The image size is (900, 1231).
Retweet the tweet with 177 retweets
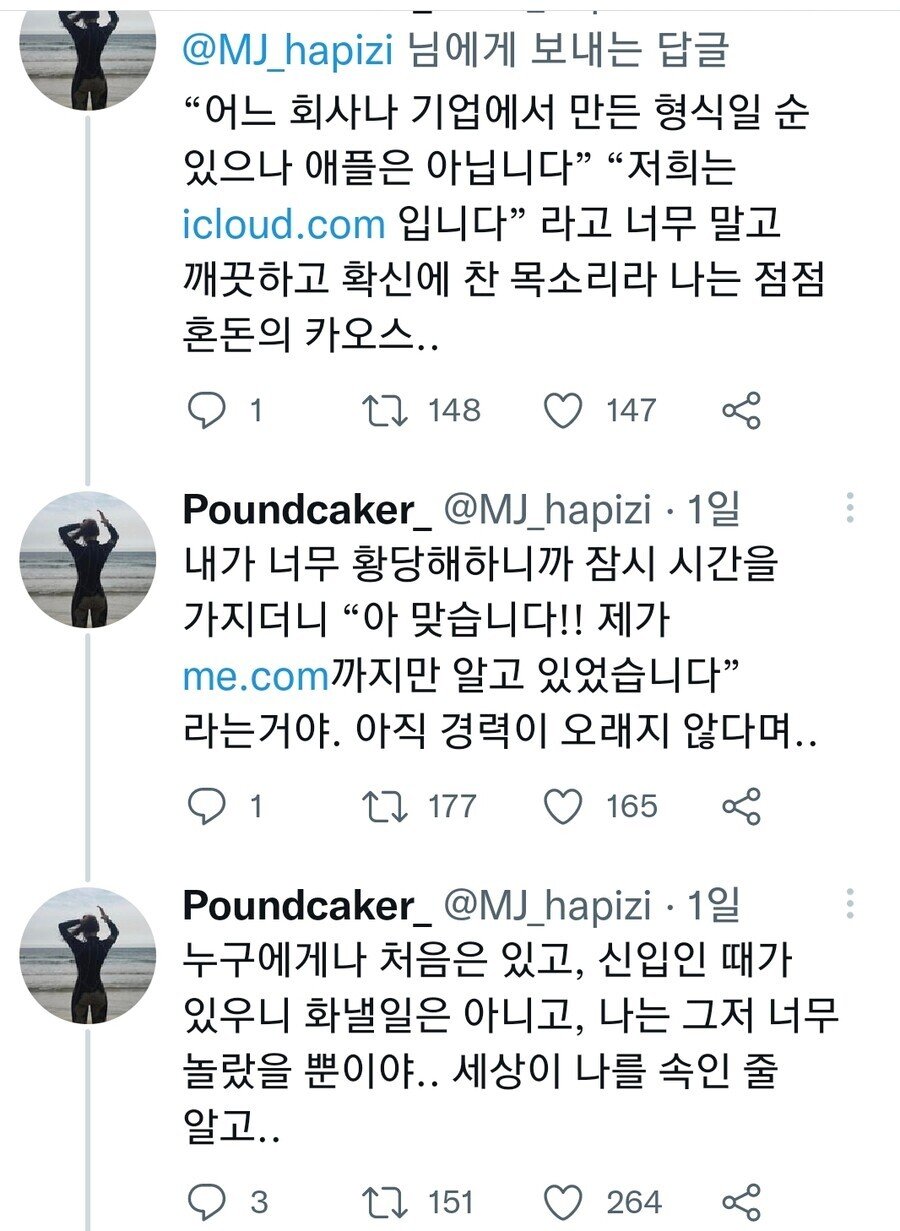coord(385,806)
